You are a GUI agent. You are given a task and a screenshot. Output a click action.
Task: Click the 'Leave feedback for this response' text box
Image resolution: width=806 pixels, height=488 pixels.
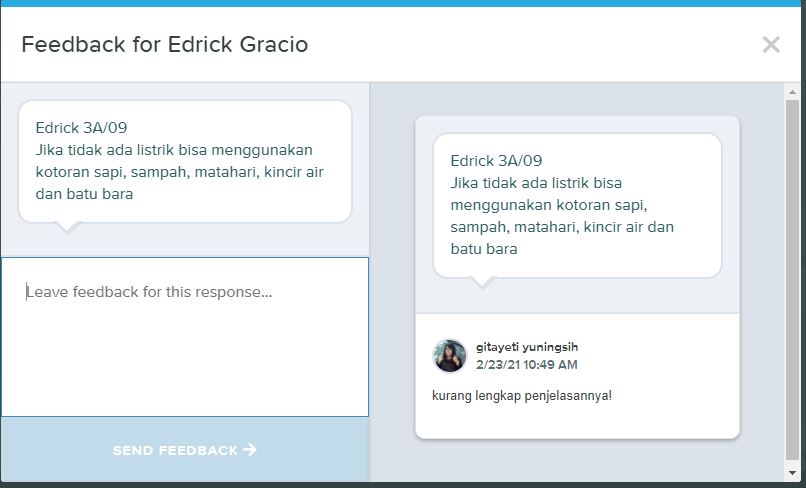(185, 337)
